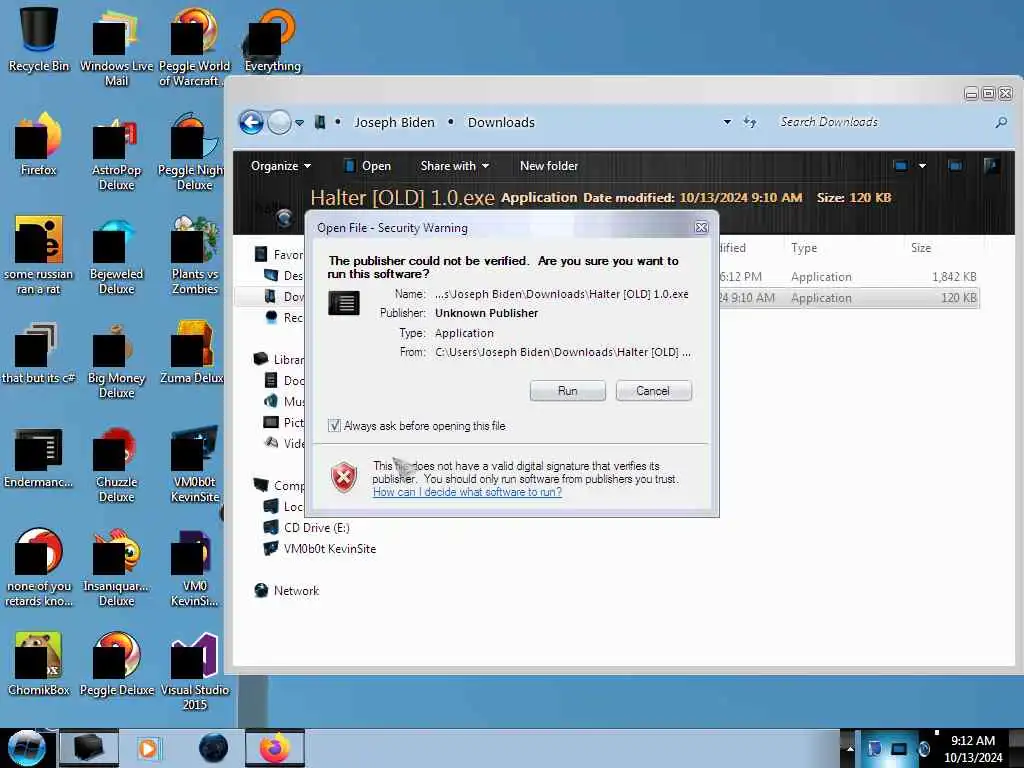Select the Firefox desktop shortcut
This screenshot has width=1024, height=768.
pyautogui.click(x=39, y=144)
